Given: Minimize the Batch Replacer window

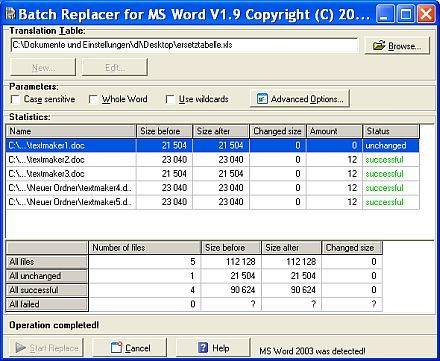Looking at the screenshot, I should 384,14.
